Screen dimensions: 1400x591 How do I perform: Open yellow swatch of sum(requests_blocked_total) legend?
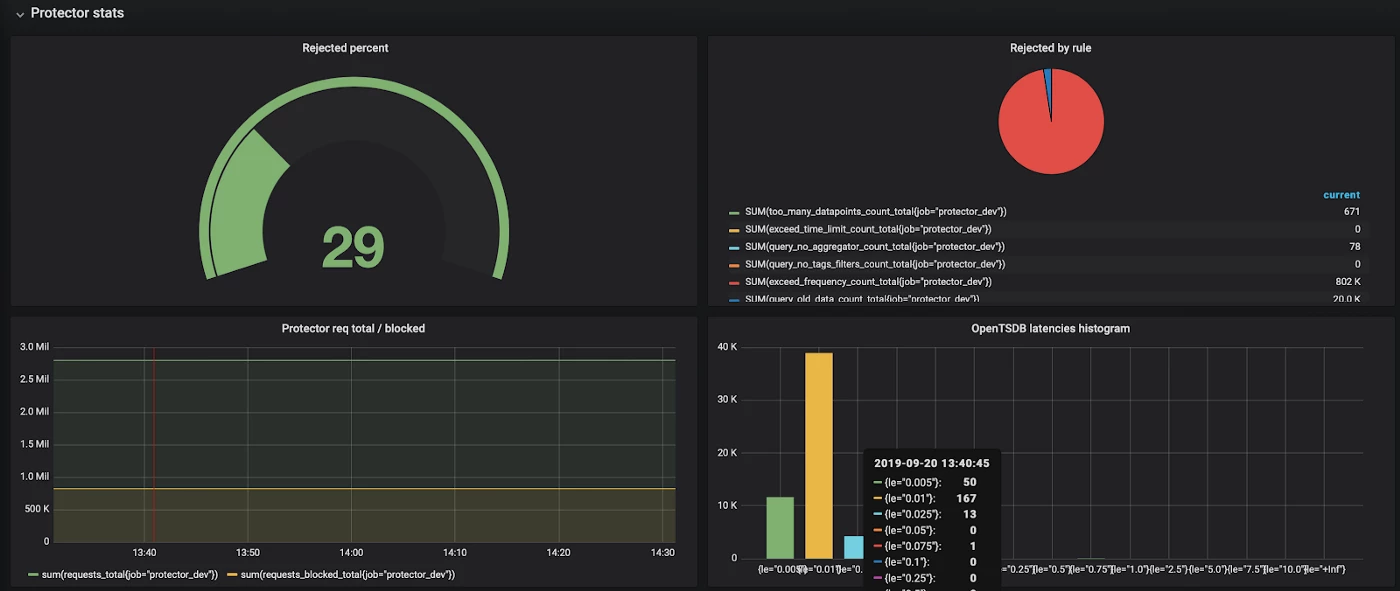(x=232, y=575)
